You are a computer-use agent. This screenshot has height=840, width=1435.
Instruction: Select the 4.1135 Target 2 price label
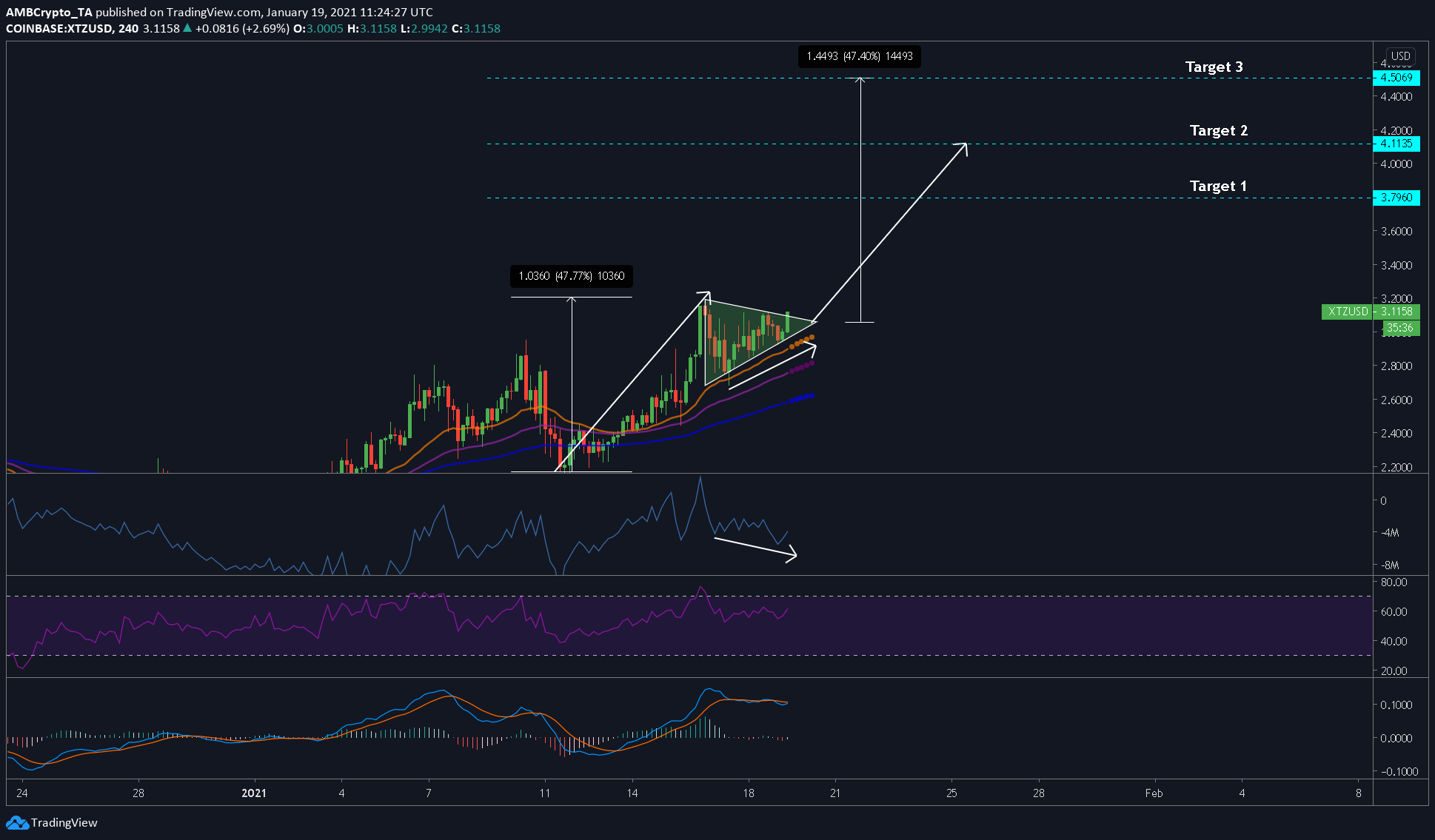coord(1396,144)
